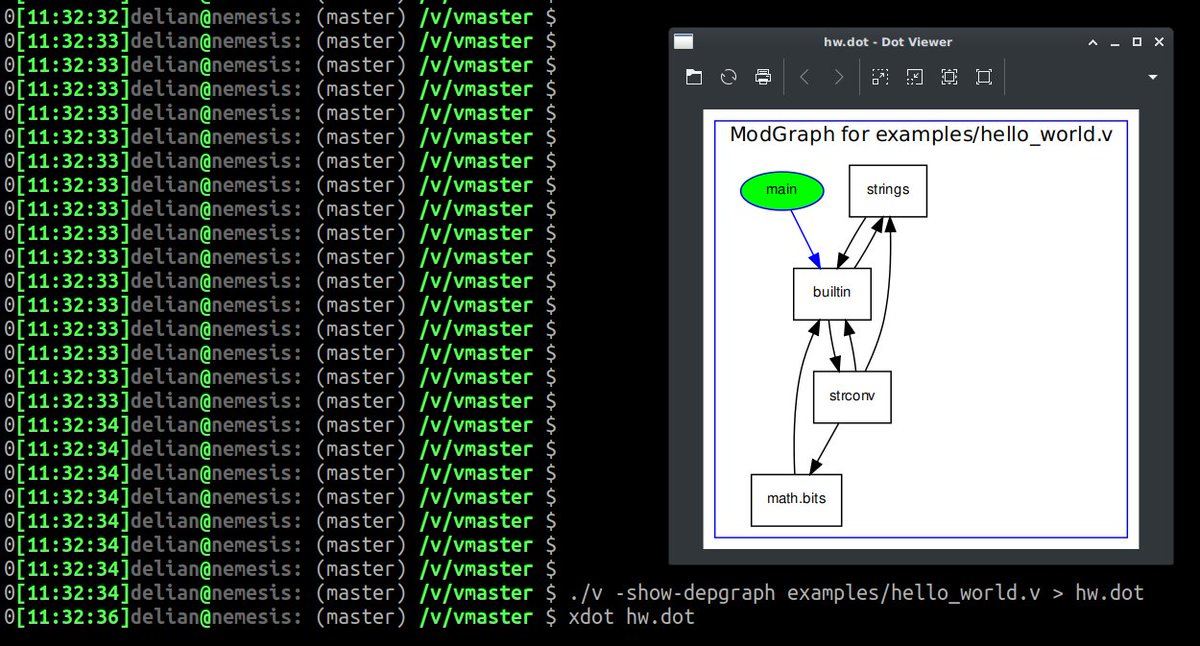Zoom in on the graph
Image resolution: width=1200 pixels, height=646 pixels.
tap(880, 76)
